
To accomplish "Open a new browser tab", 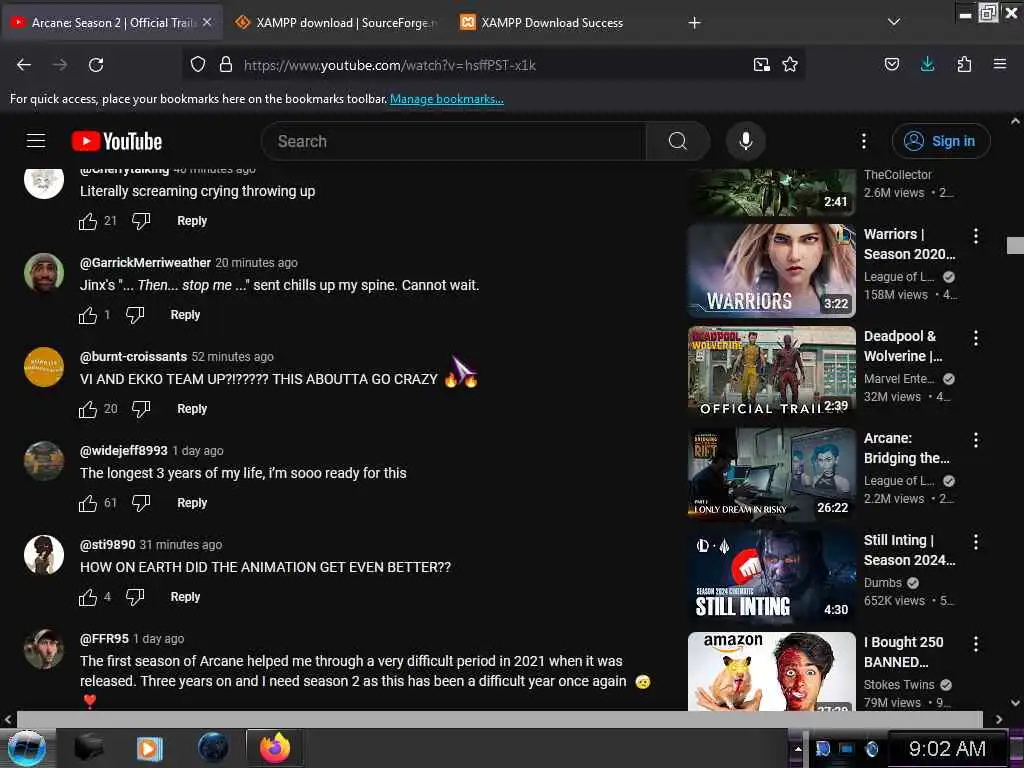I will point(694,23).
